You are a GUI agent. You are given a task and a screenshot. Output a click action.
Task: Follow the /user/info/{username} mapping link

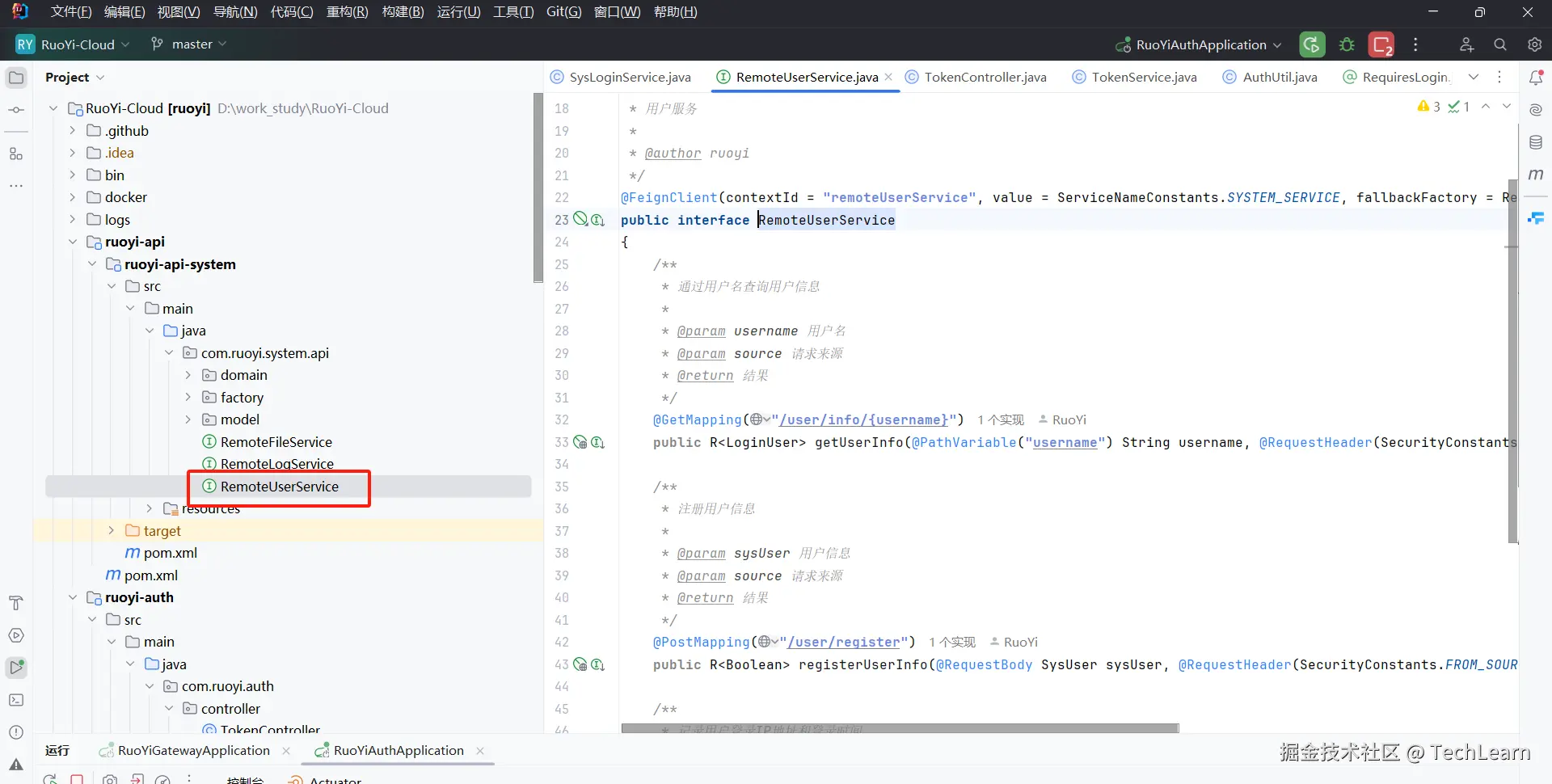(x=863, y=420)
